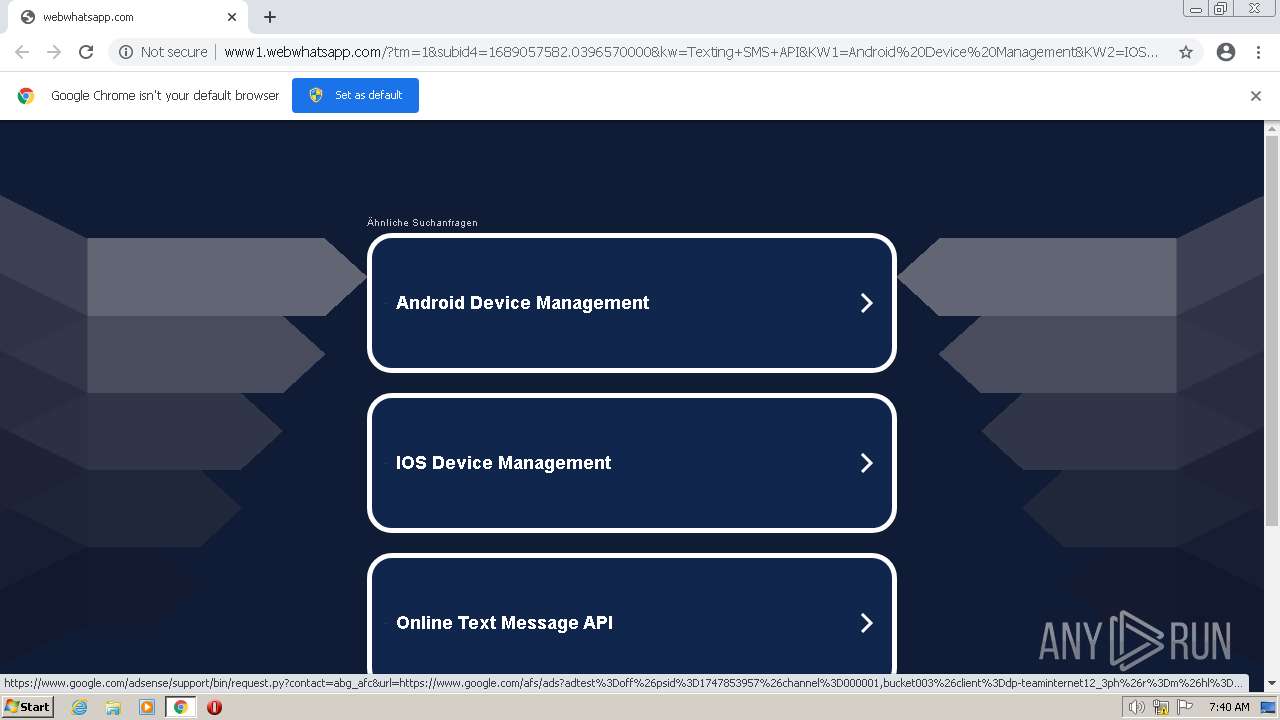
Task: Go forward using the forward arrow
Action: coord(54,52)
